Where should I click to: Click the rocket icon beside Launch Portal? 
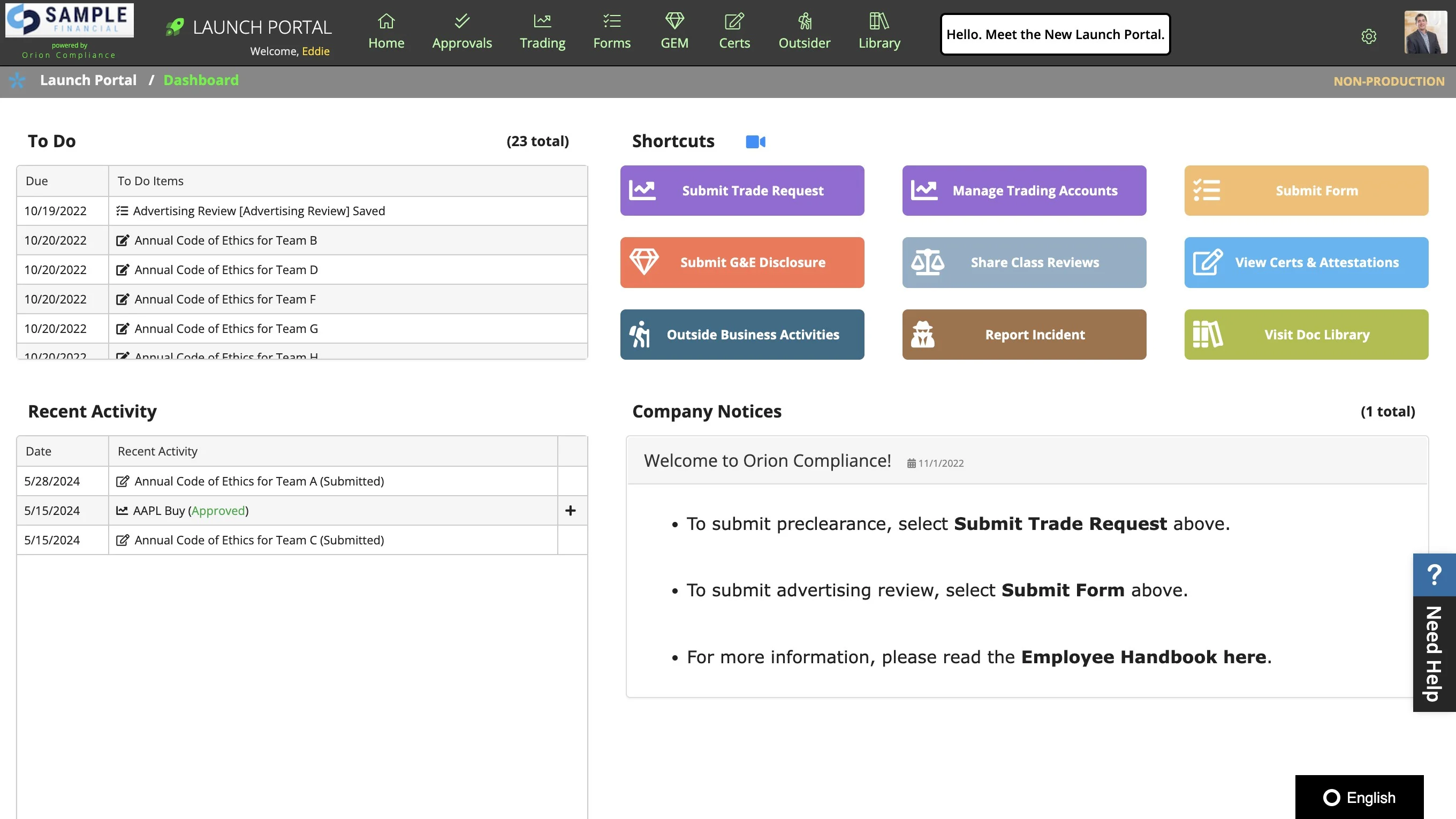(x=175, y=27)
